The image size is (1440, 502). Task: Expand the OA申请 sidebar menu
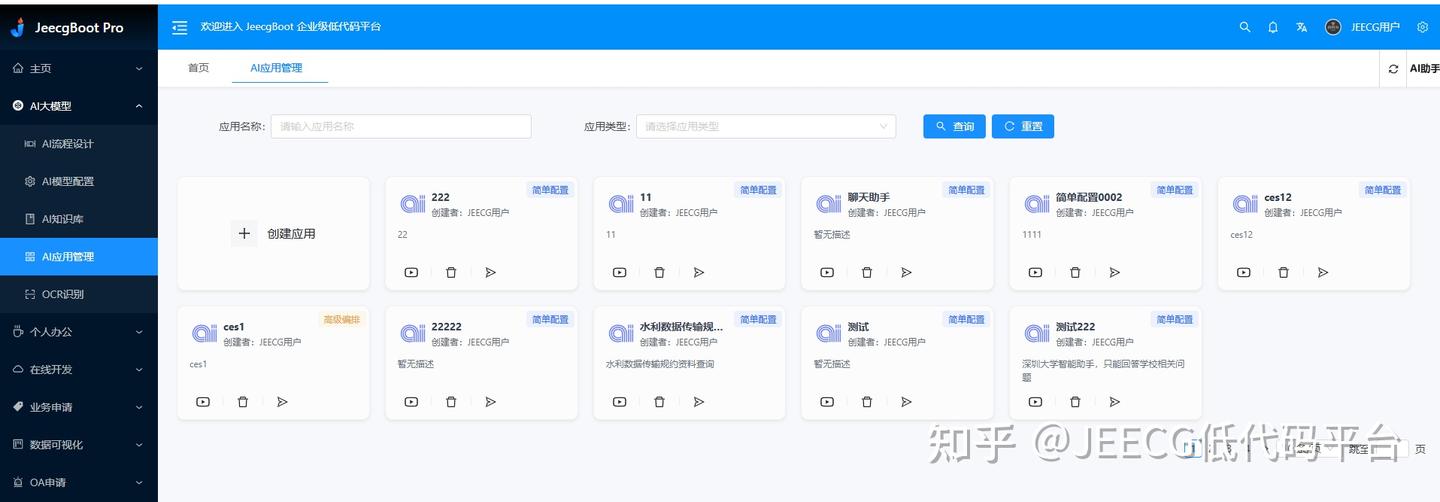tap(79, 482)
